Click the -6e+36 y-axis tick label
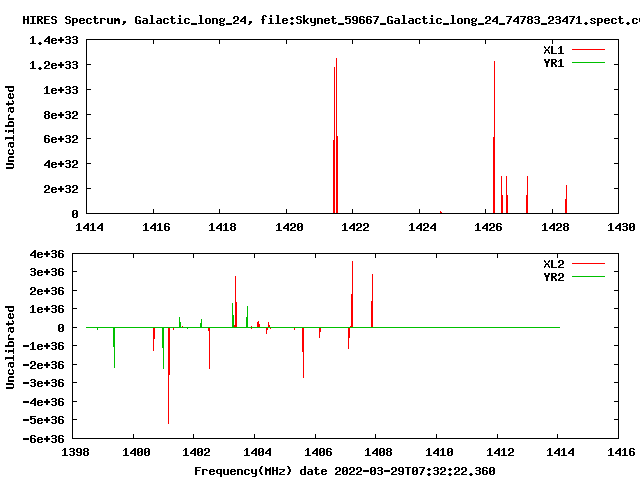This screenshot has width=640, height=480. tap(43, 439)
